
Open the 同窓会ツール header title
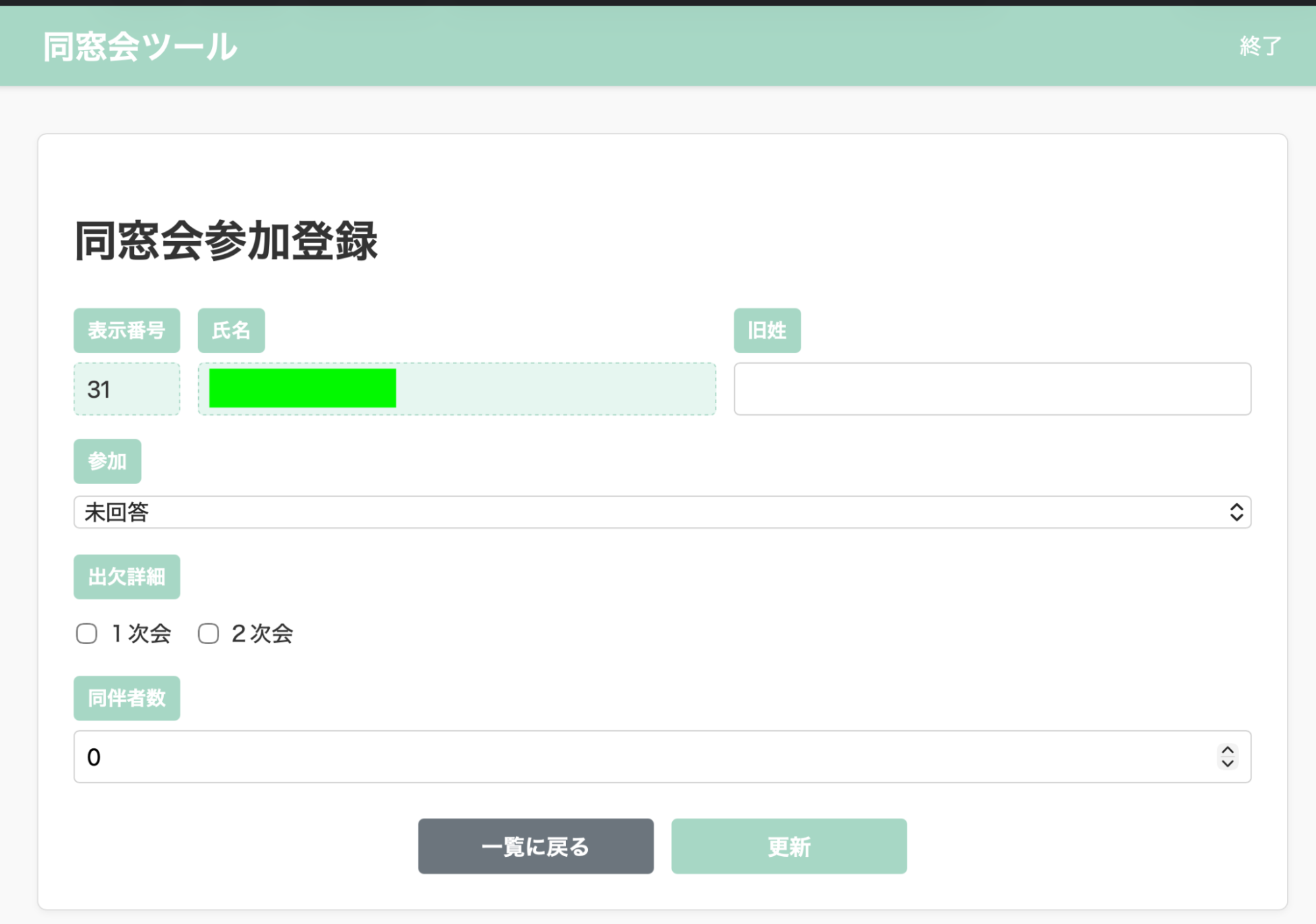[140, 47]
